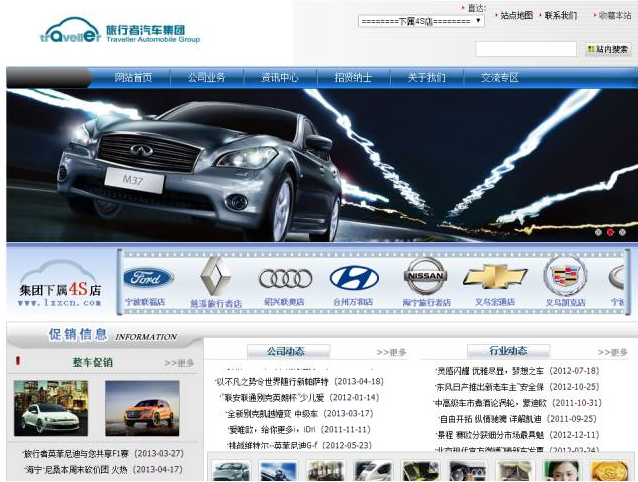The height and width of the screenshot is (482, 638).
Task: Click the Chevrolet bowtie logo
Action: [495, 276]
